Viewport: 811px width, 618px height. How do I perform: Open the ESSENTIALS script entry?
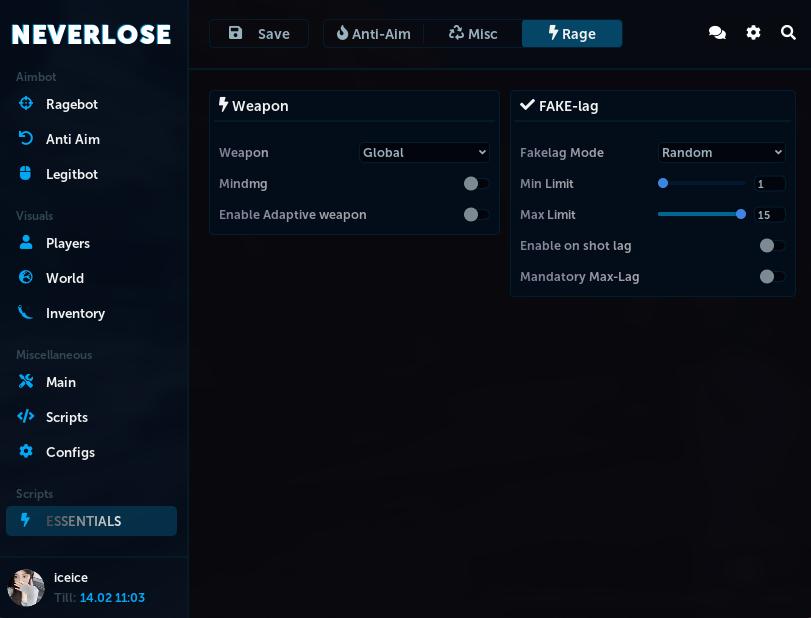point(91,521)
